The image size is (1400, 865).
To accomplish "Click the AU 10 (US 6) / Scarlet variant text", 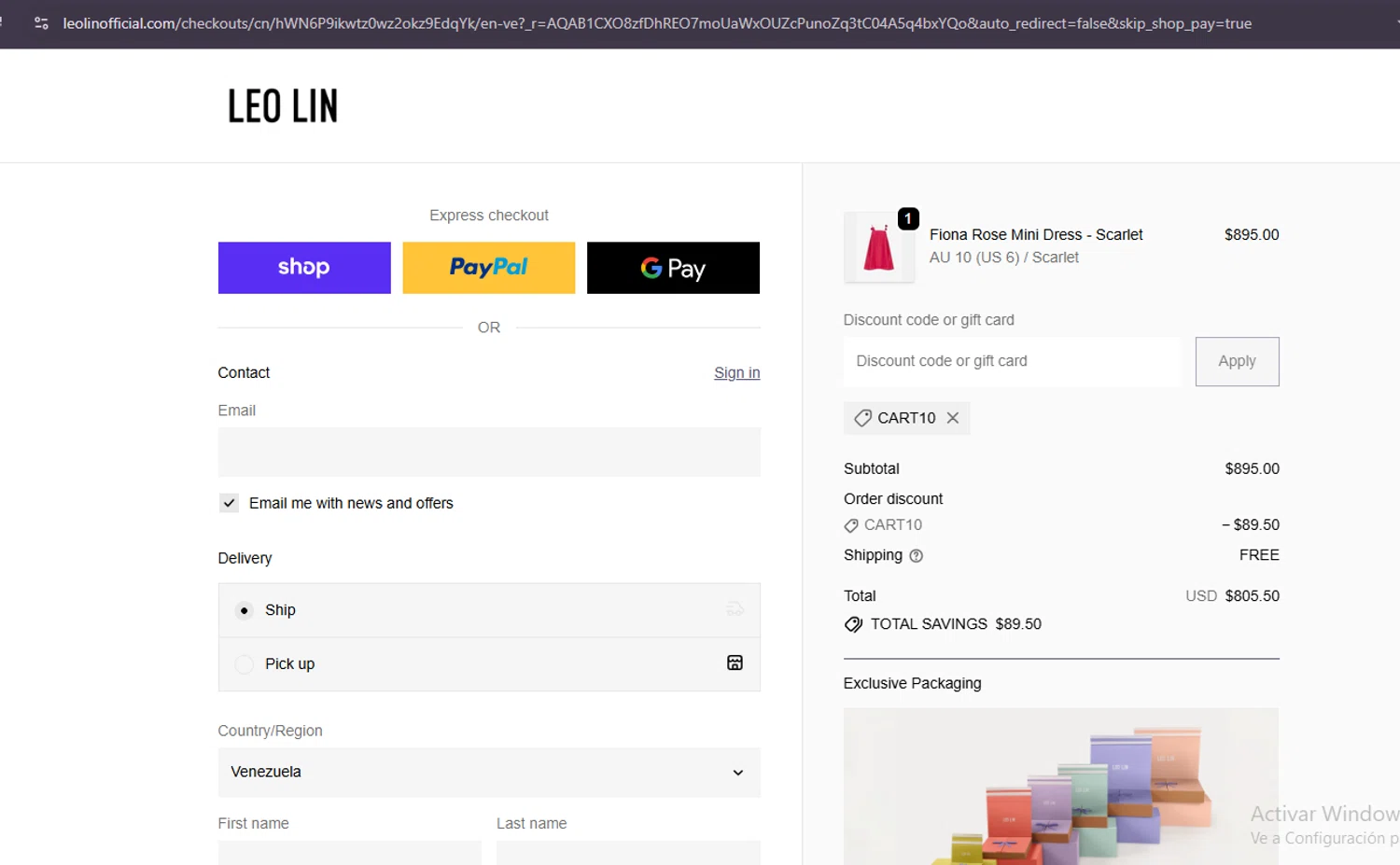I will tap(1004, 258).
